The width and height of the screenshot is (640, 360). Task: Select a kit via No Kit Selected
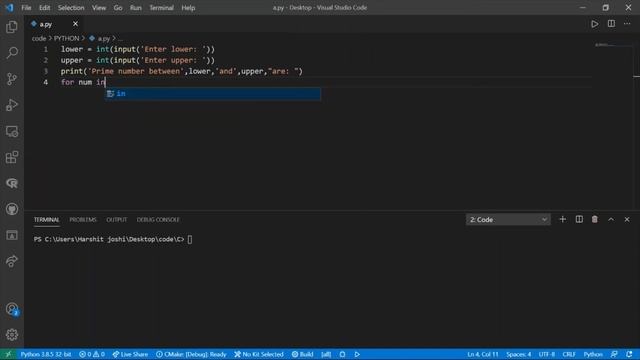(259, 354)
